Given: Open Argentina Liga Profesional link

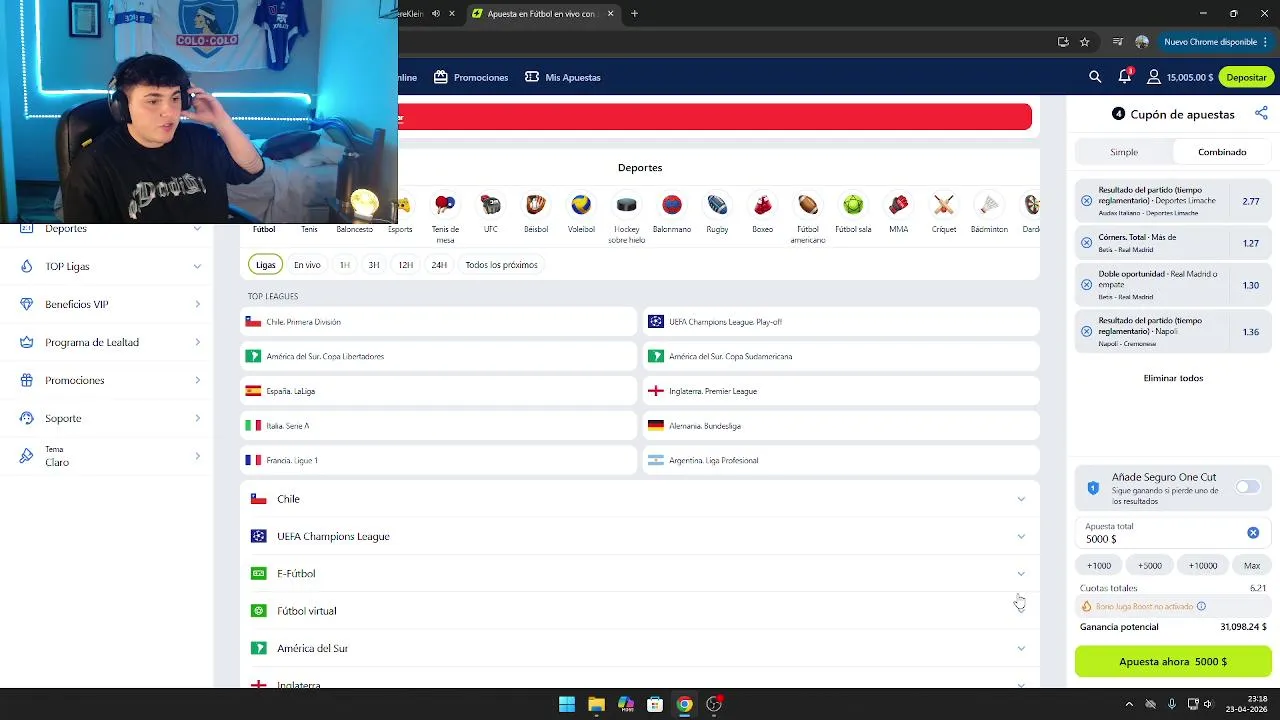Looking at the screenshot, I should tap(841, 460).
